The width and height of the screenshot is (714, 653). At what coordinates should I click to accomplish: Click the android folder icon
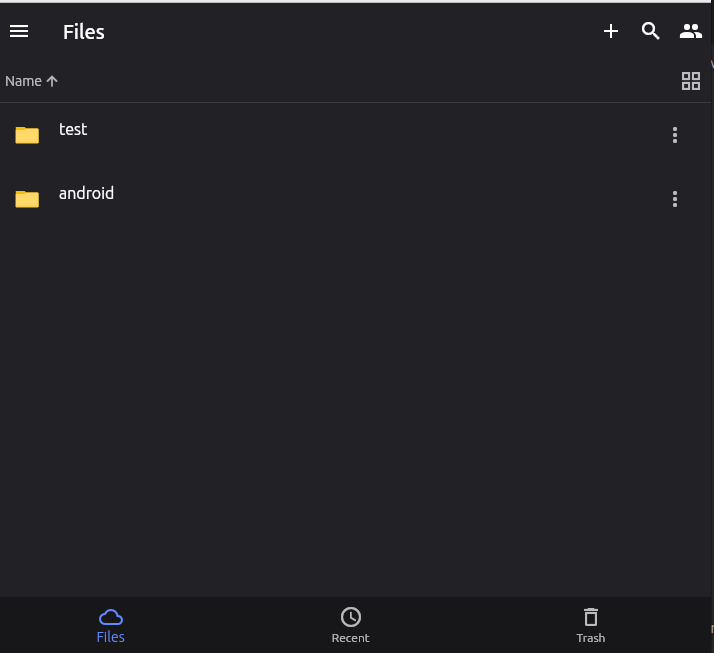point(27,199)
